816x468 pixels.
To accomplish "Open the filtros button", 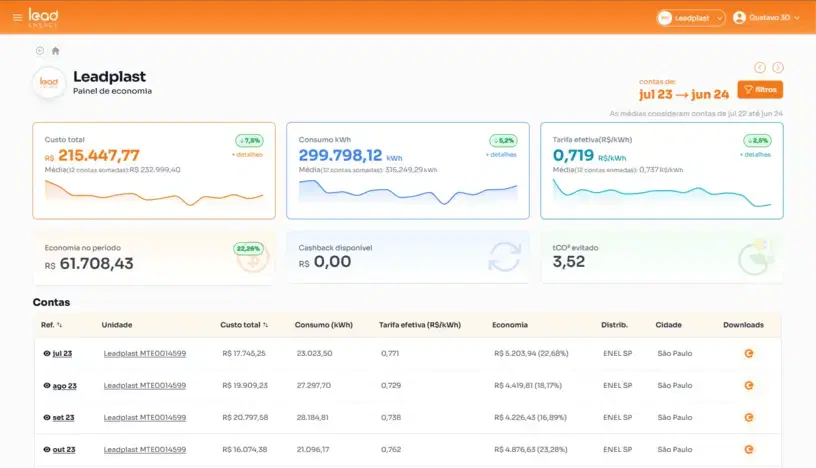I will click(x=760, y=90).
